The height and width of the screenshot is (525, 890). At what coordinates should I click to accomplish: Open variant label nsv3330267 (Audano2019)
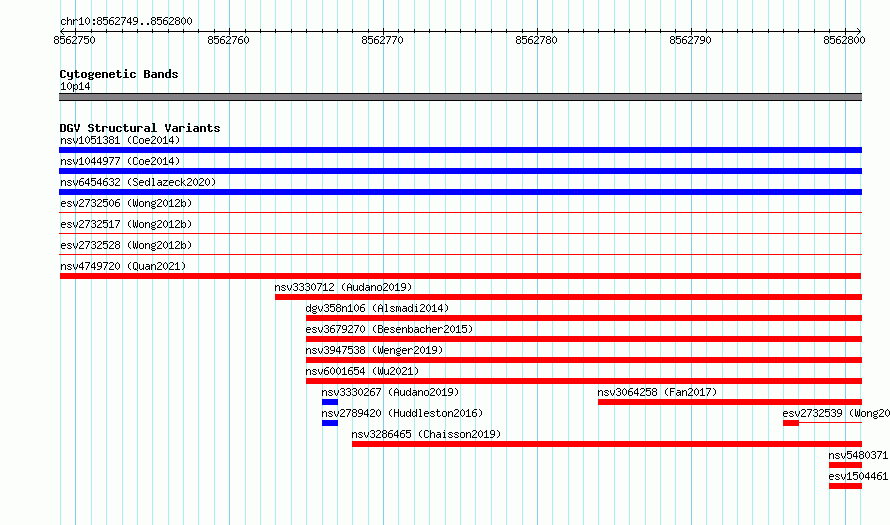390,392
